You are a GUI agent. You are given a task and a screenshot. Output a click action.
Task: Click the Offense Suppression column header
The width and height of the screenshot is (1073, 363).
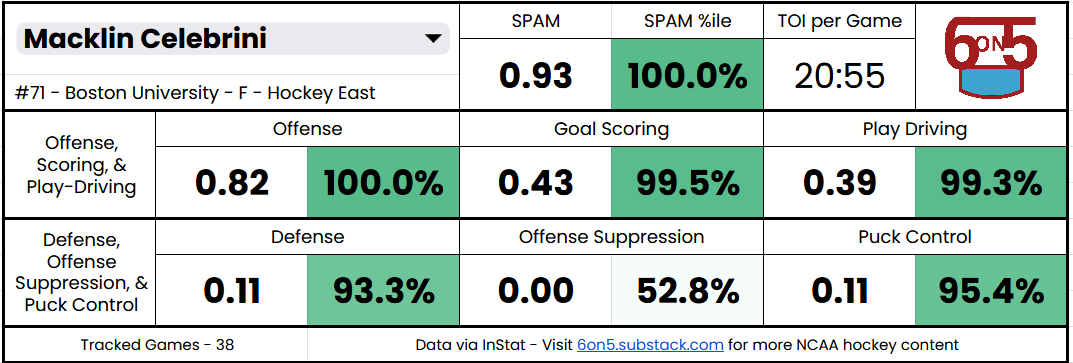pyautogui.click(x=611, y=237)
